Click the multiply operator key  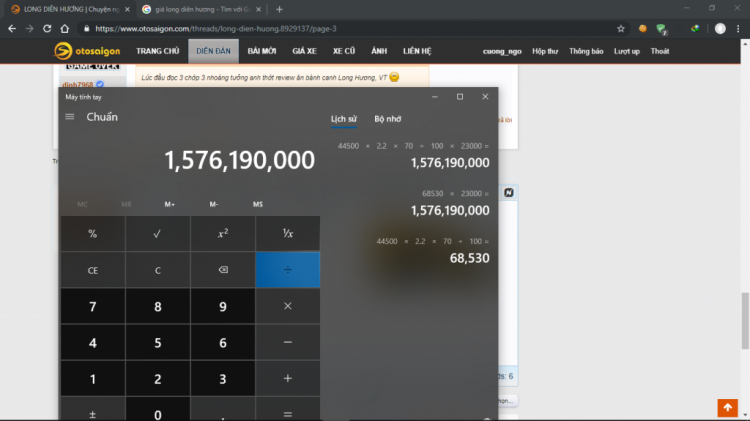288,306
